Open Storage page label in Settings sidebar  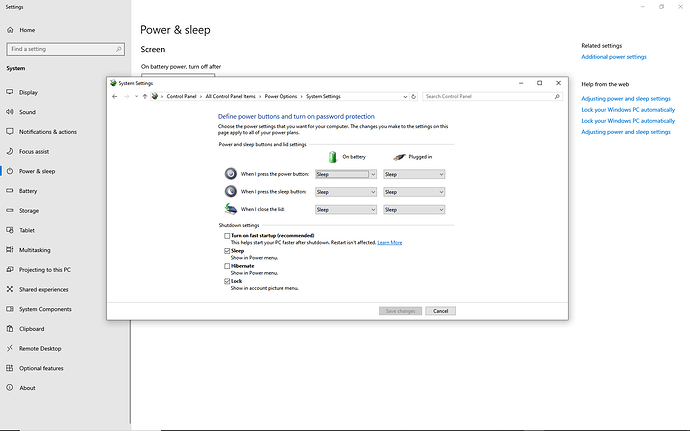pos(29,211)
